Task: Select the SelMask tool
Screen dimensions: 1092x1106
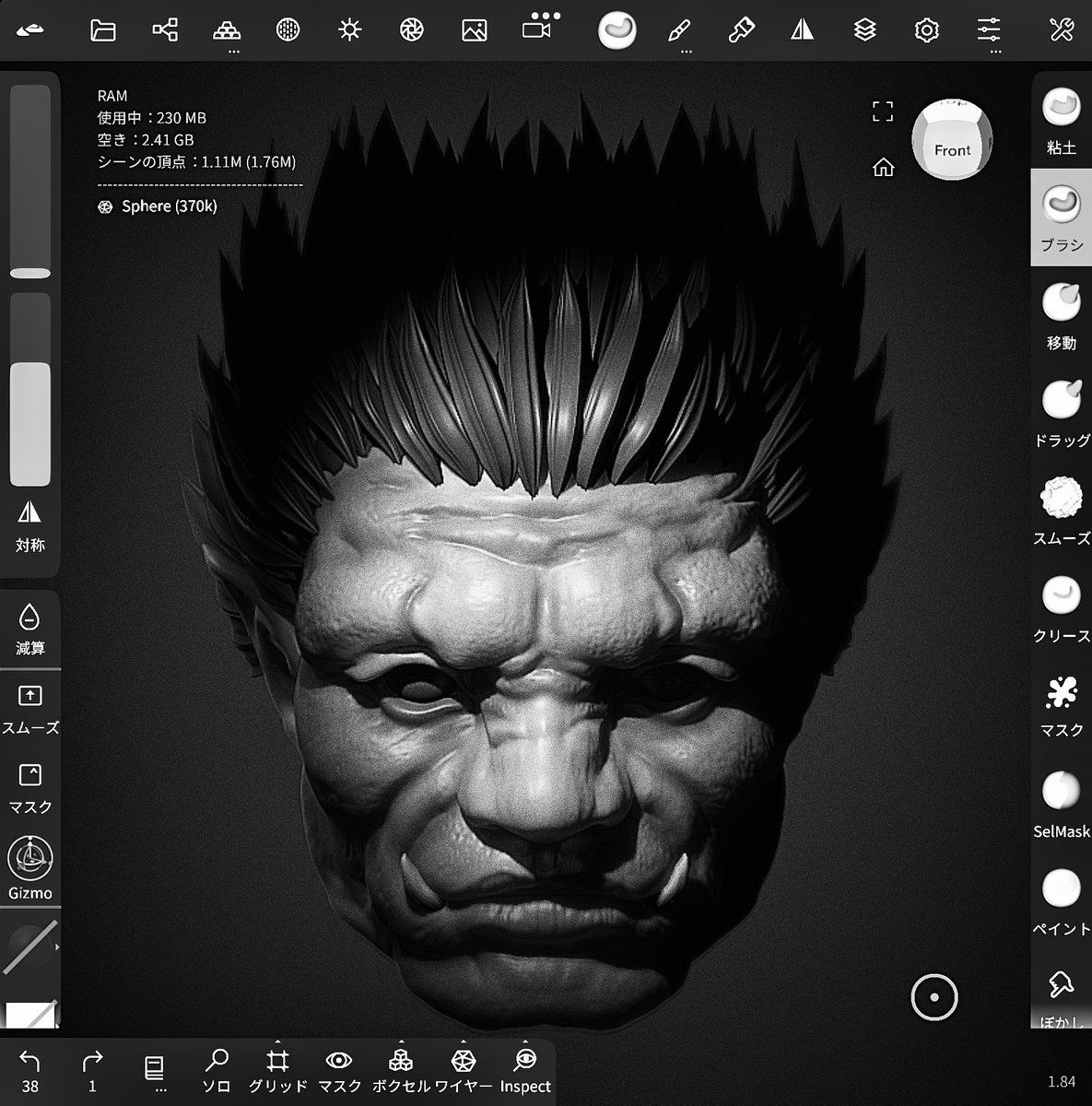Action: (x=1062, y=805)
